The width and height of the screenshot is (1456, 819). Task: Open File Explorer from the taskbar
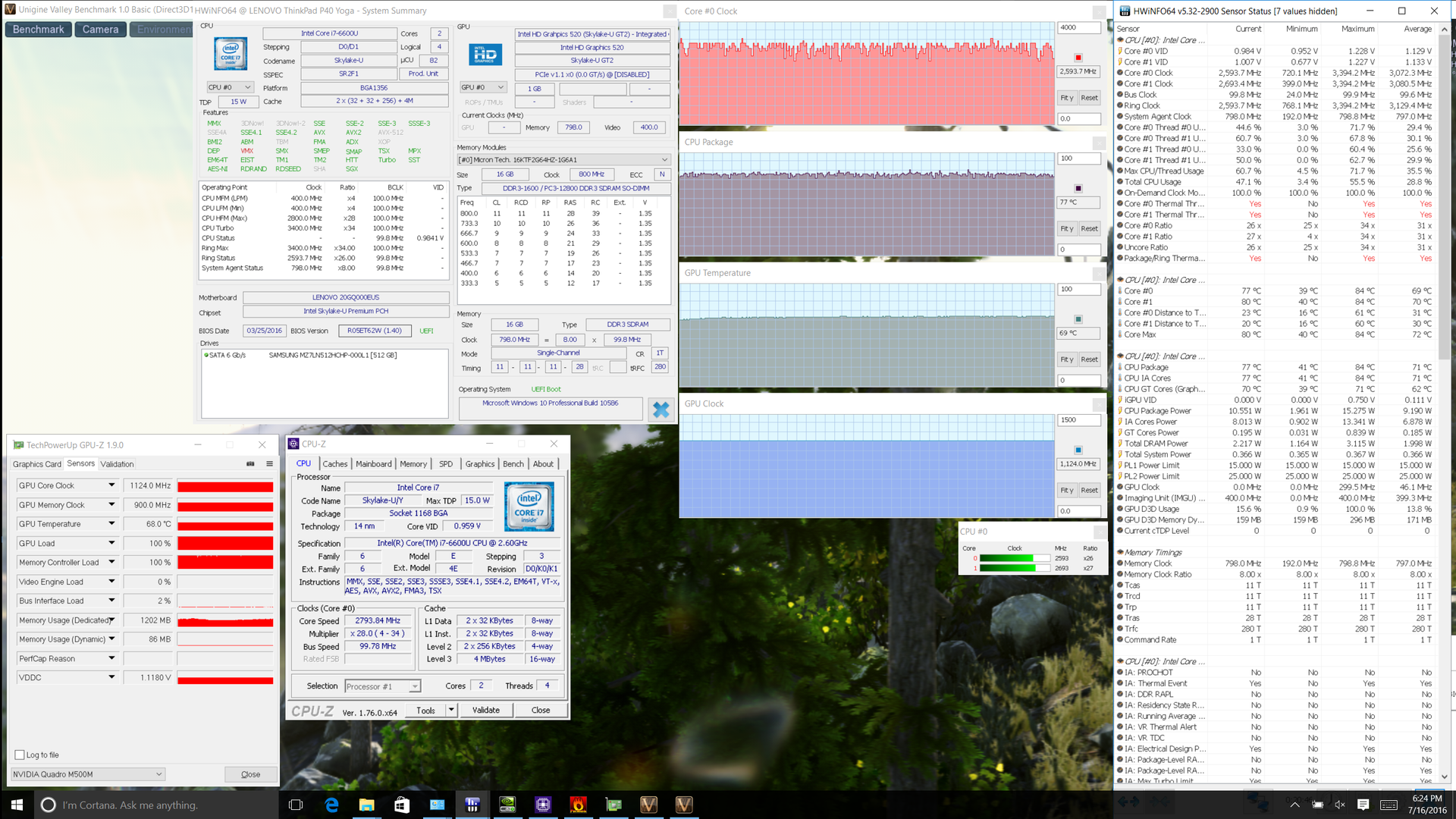point(366,805)
